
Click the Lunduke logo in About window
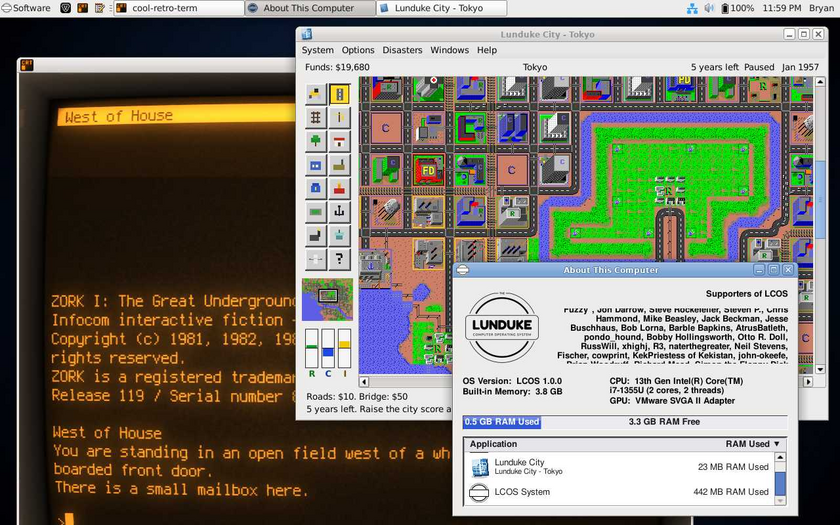[501, 326]
